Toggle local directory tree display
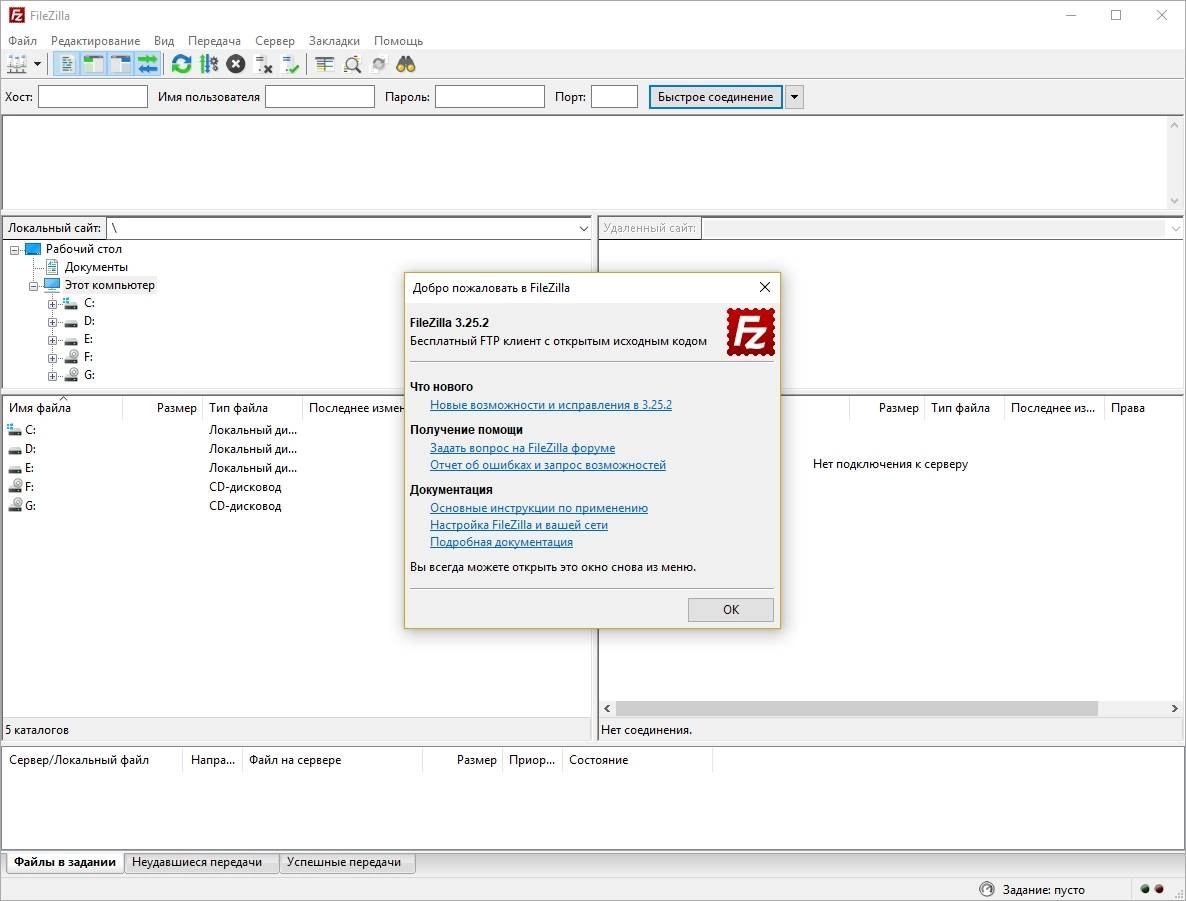Screen dimensions: 1186x901 (94, 64)
